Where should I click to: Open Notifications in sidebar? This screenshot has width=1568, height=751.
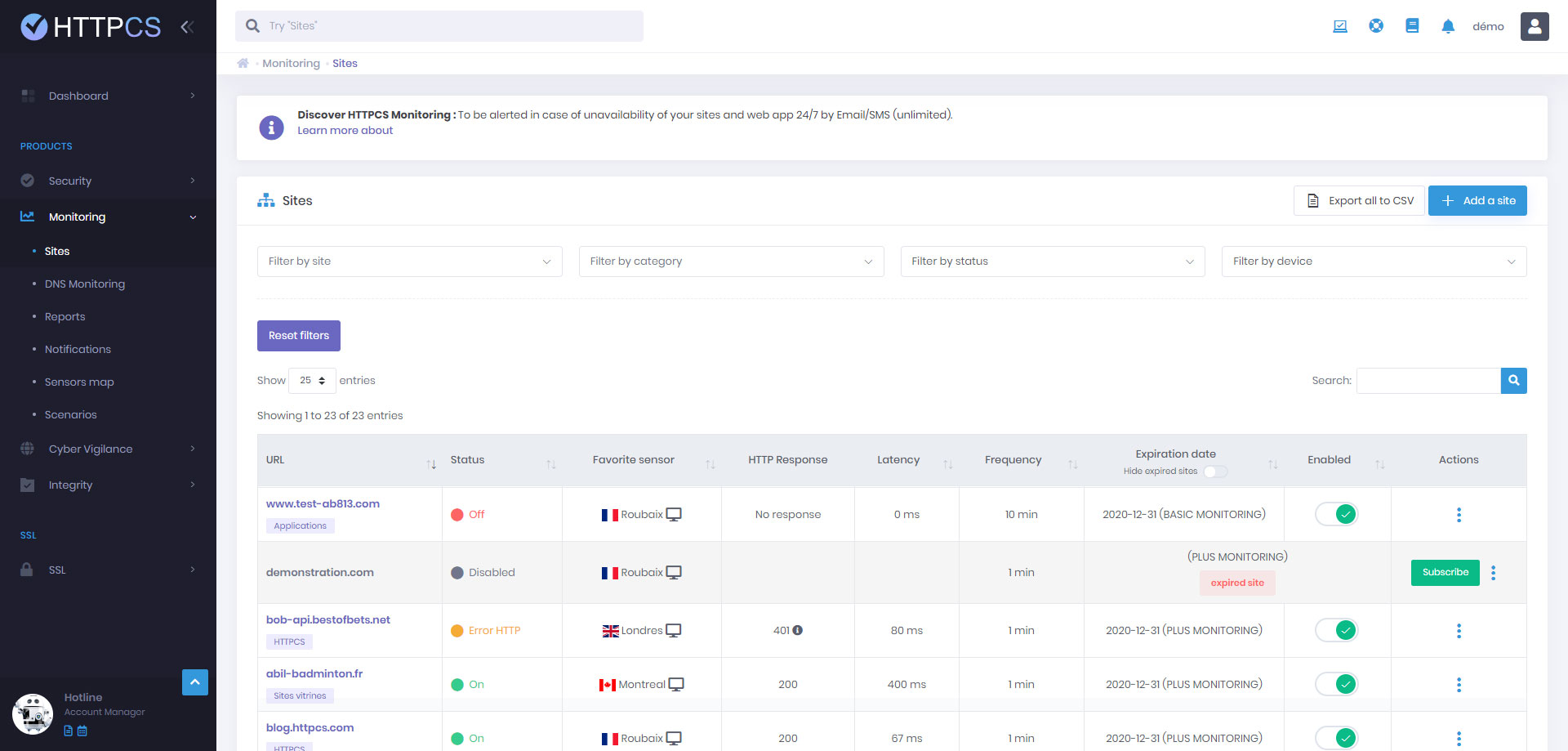point(78,349)
